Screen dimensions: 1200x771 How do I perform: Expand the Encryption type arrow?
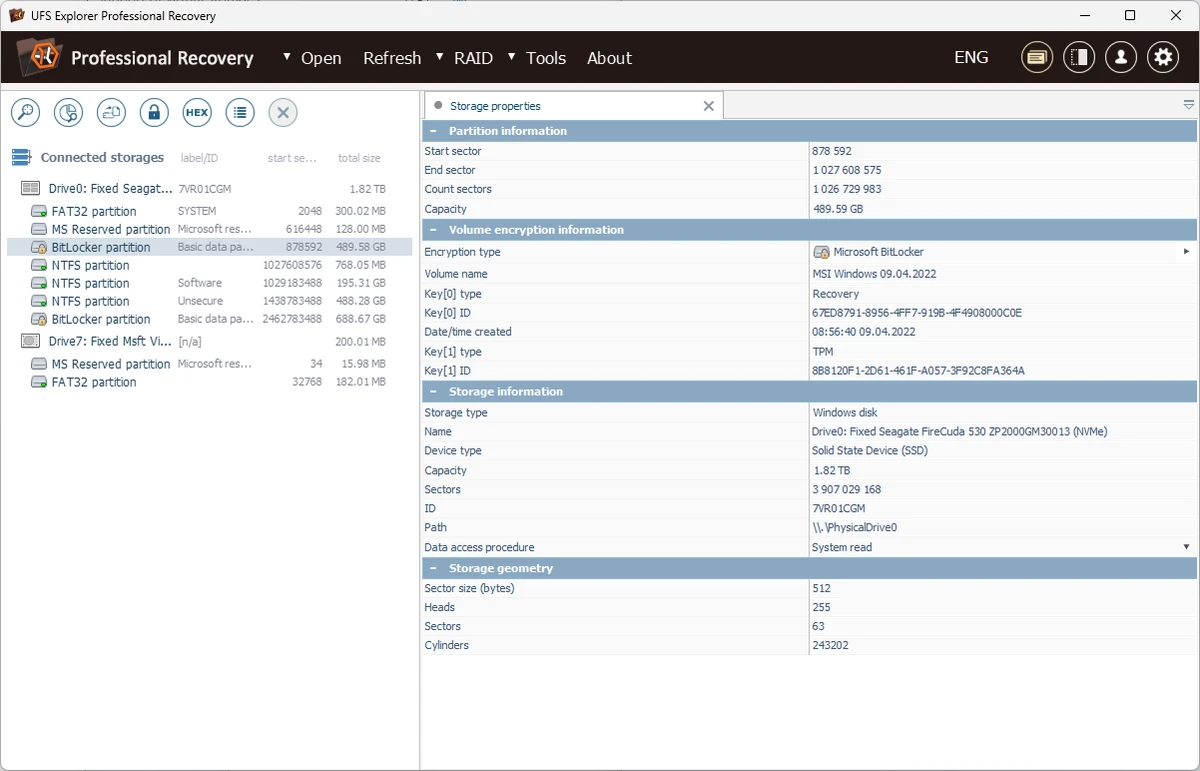1187,252
